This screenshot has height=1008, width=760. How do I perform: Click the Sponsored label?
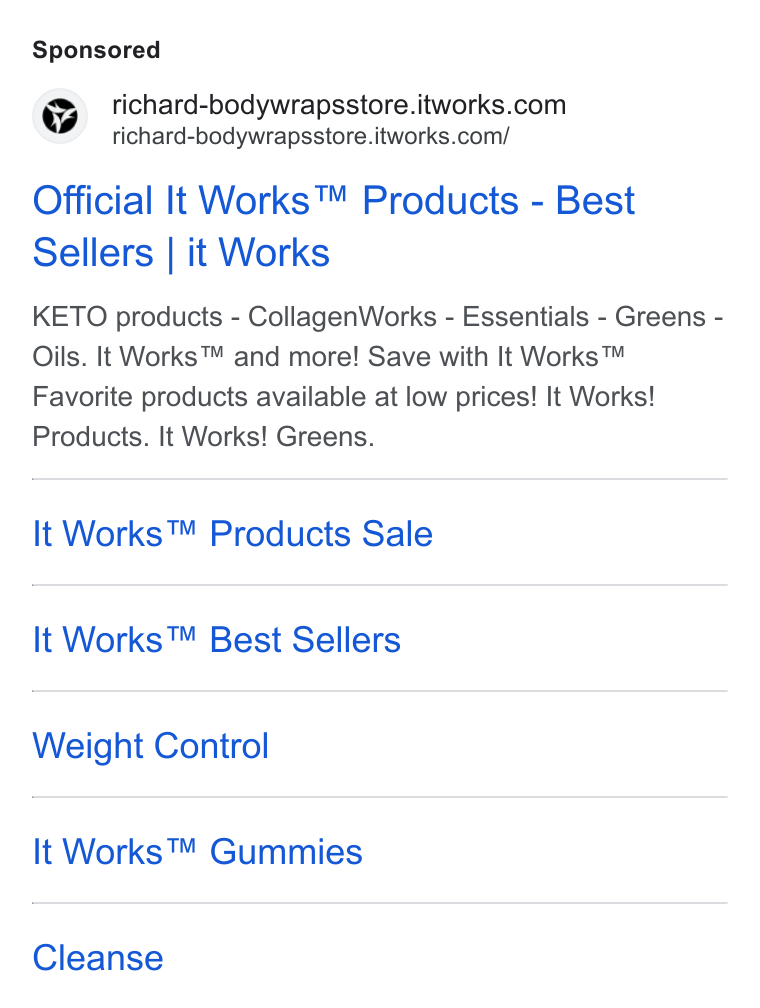96,50
